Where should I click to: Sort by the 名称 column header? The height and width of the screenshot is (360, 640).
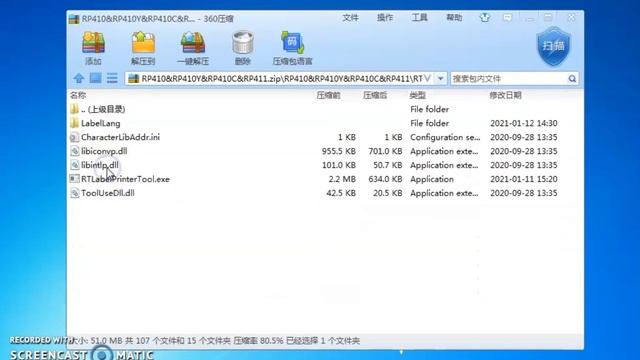point(78,95)
